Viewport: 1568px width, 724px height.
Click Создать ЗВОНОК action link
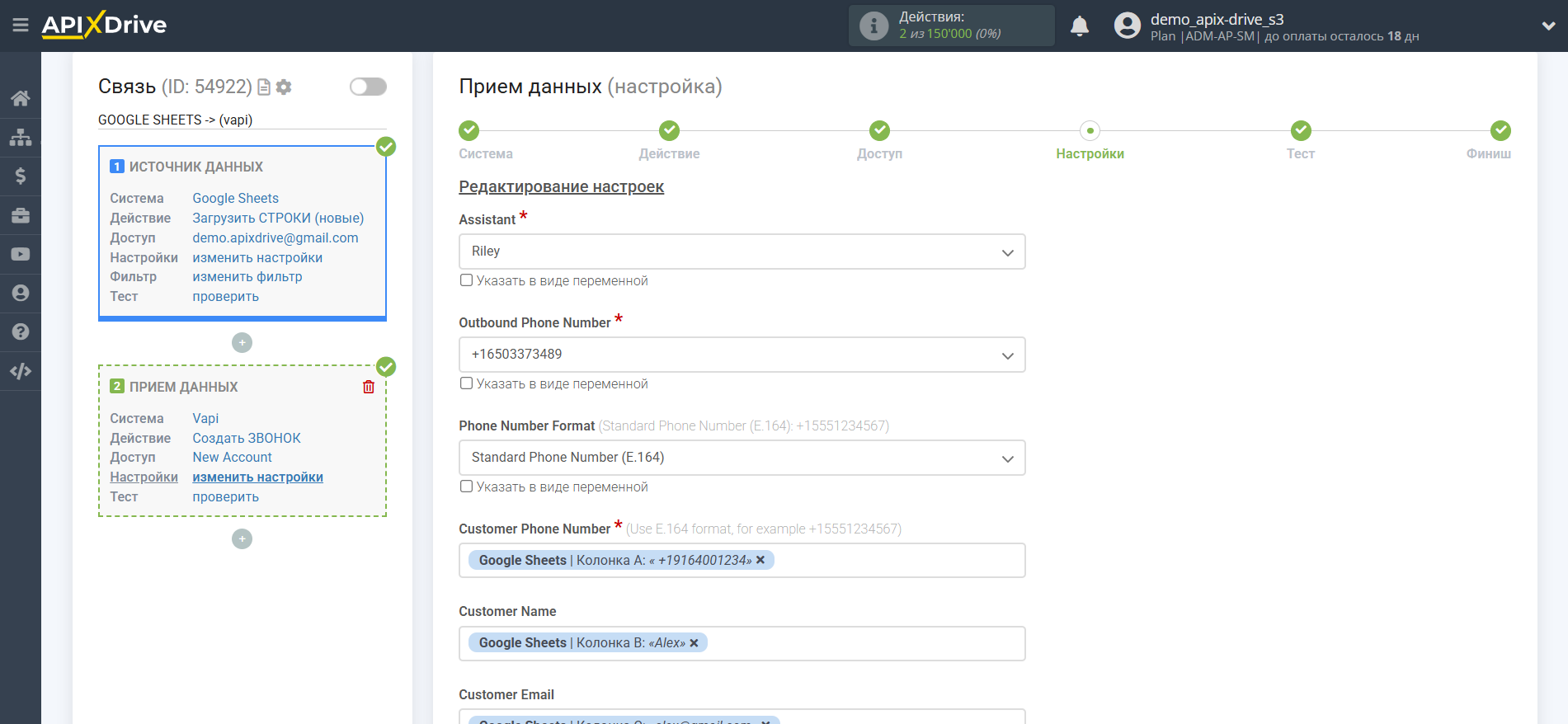pos(247,438)
